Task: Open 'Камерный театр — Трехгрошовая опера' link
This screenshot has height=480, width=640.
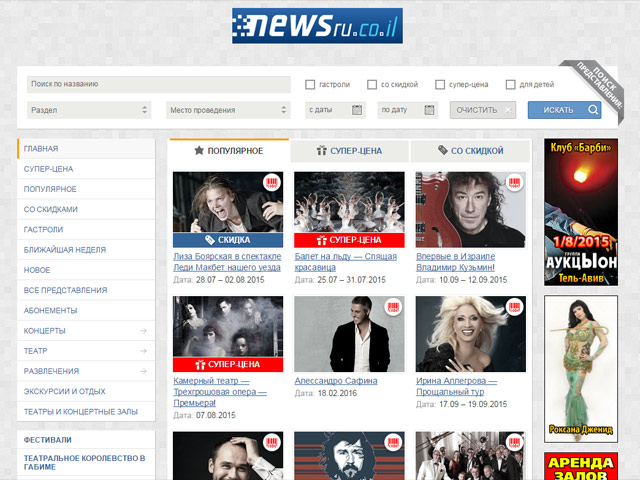Action: pos(220,392)
